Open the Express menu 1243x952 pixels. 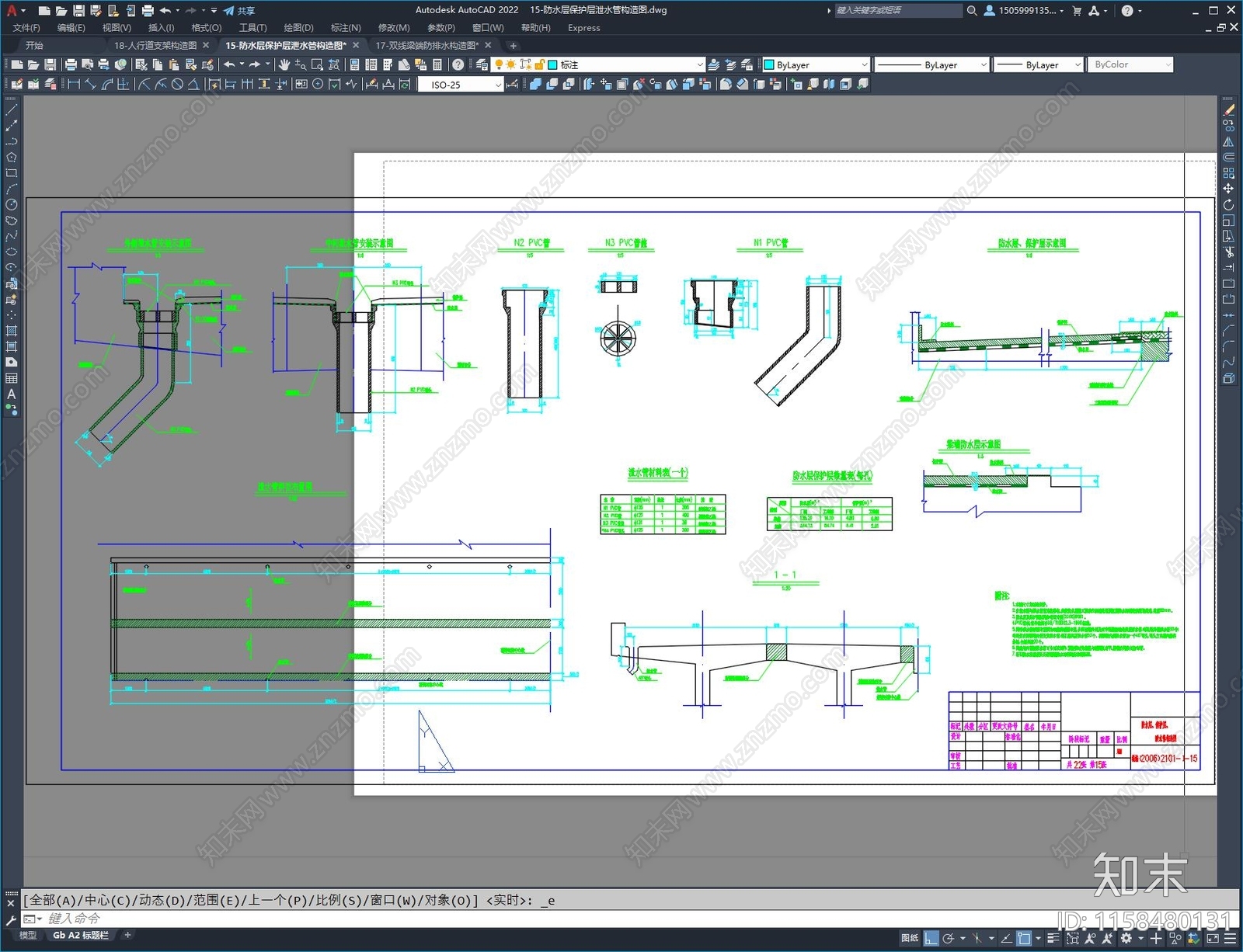click(x=583, y=28)
